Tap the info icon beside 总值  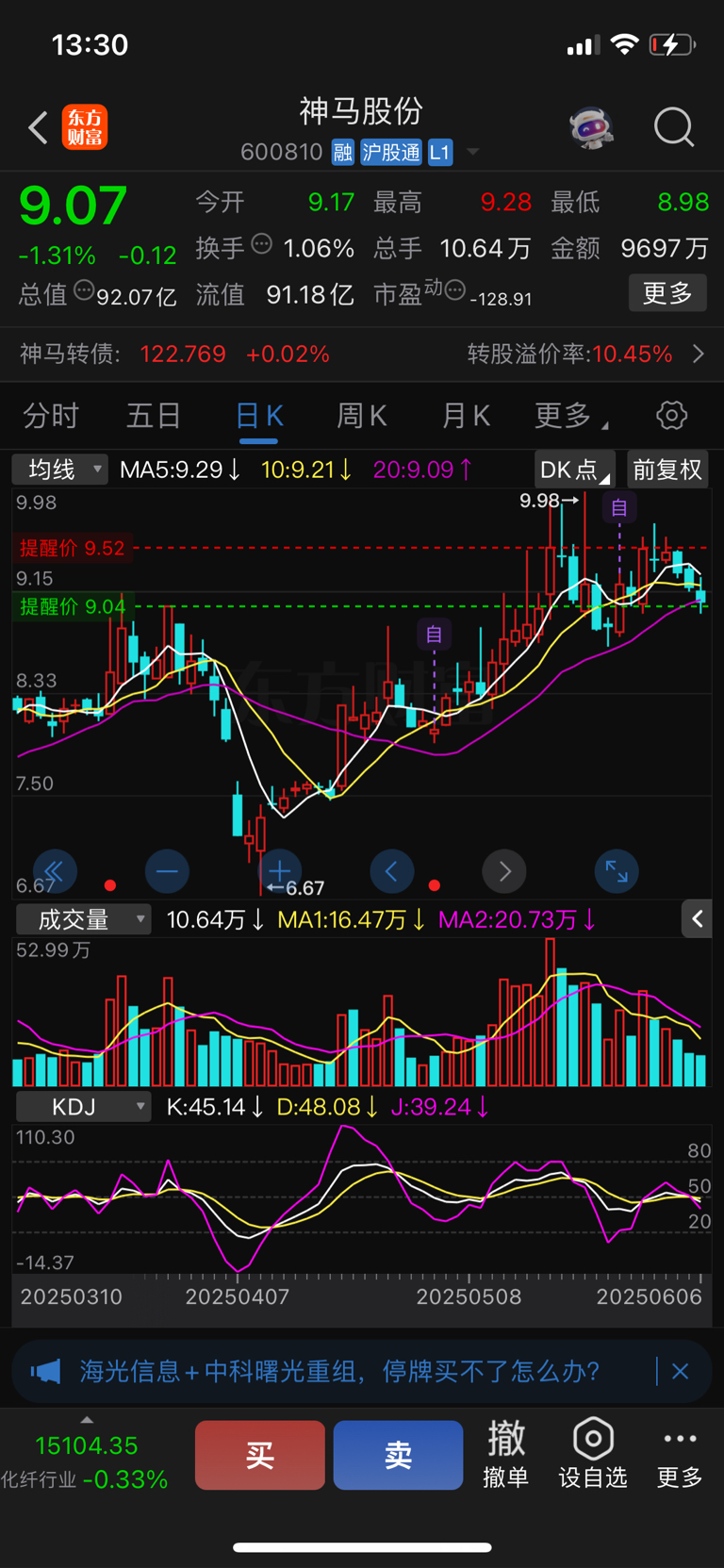(x=84, y=290)
